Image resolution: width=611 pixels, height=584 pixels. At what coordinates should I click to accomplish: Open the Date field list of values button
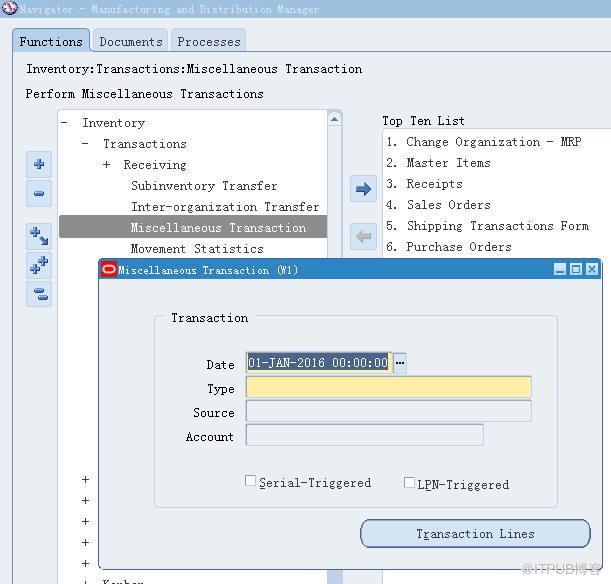coord(399,363)
